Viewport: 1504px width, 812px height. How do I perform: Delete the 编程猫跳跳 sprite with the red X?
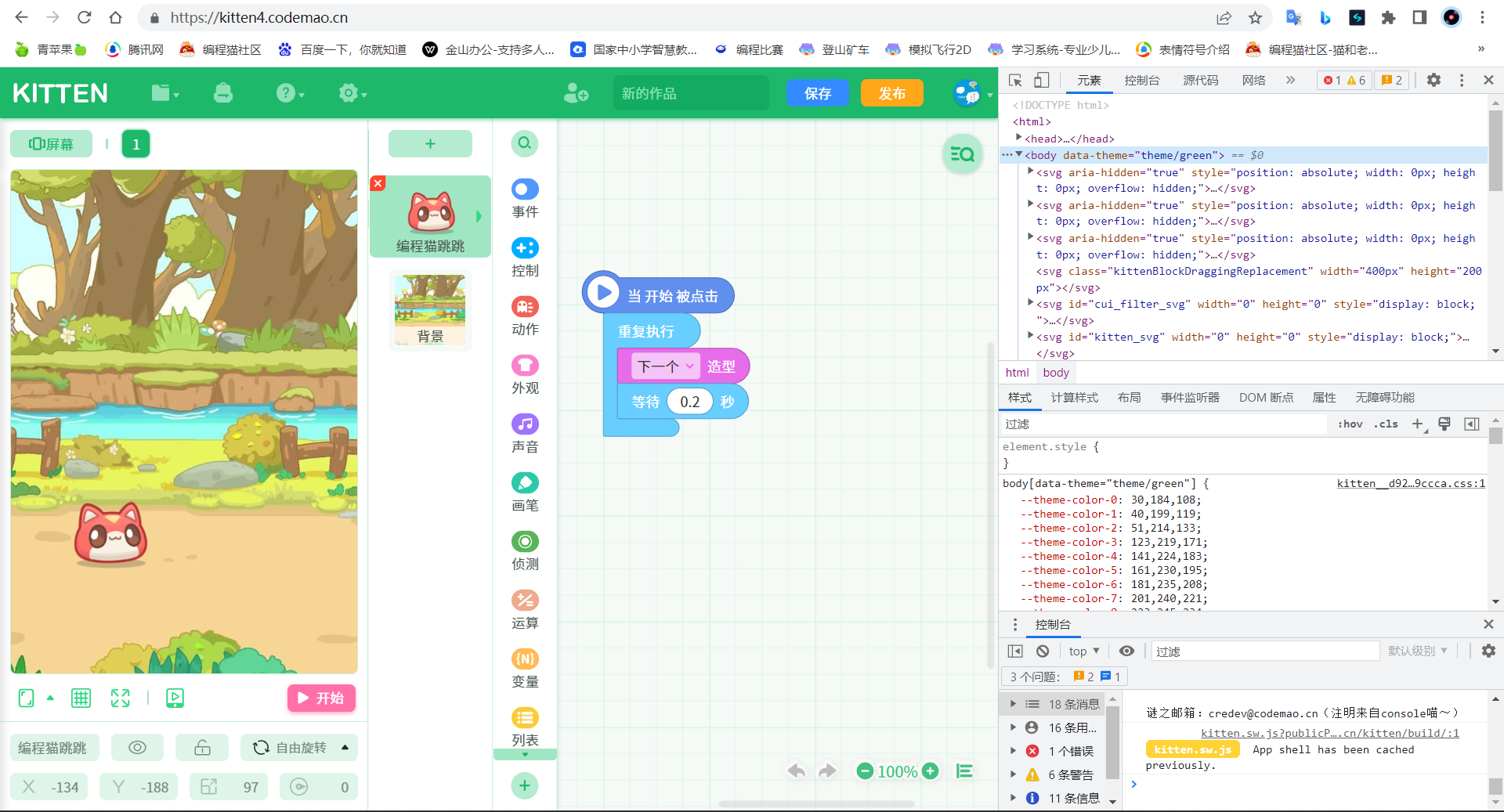pyautogui.click(x=378, y=183)
